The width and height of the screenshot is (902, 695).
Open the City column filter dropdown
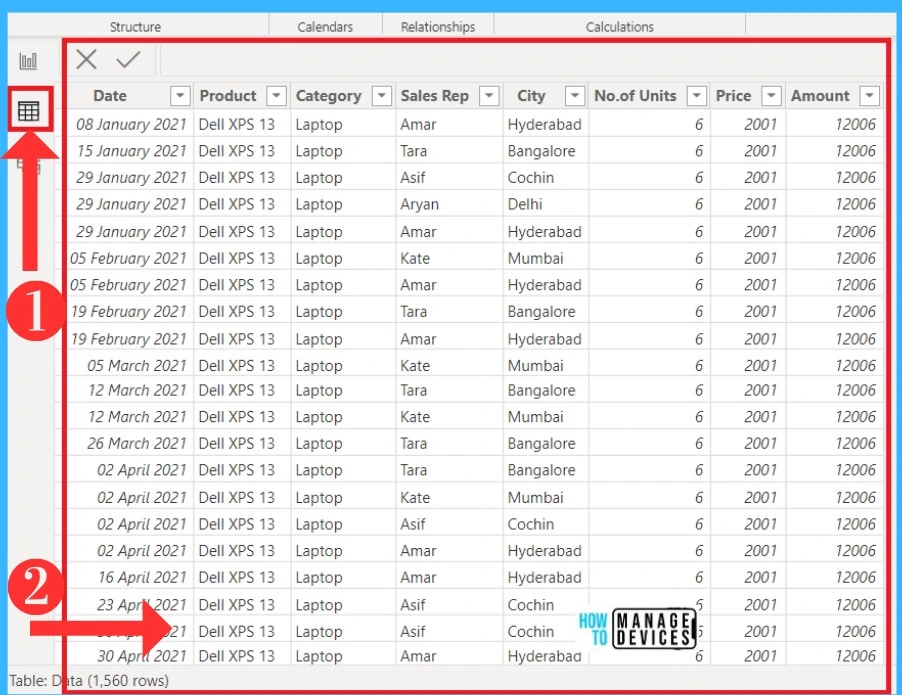[x=575, y=96]
